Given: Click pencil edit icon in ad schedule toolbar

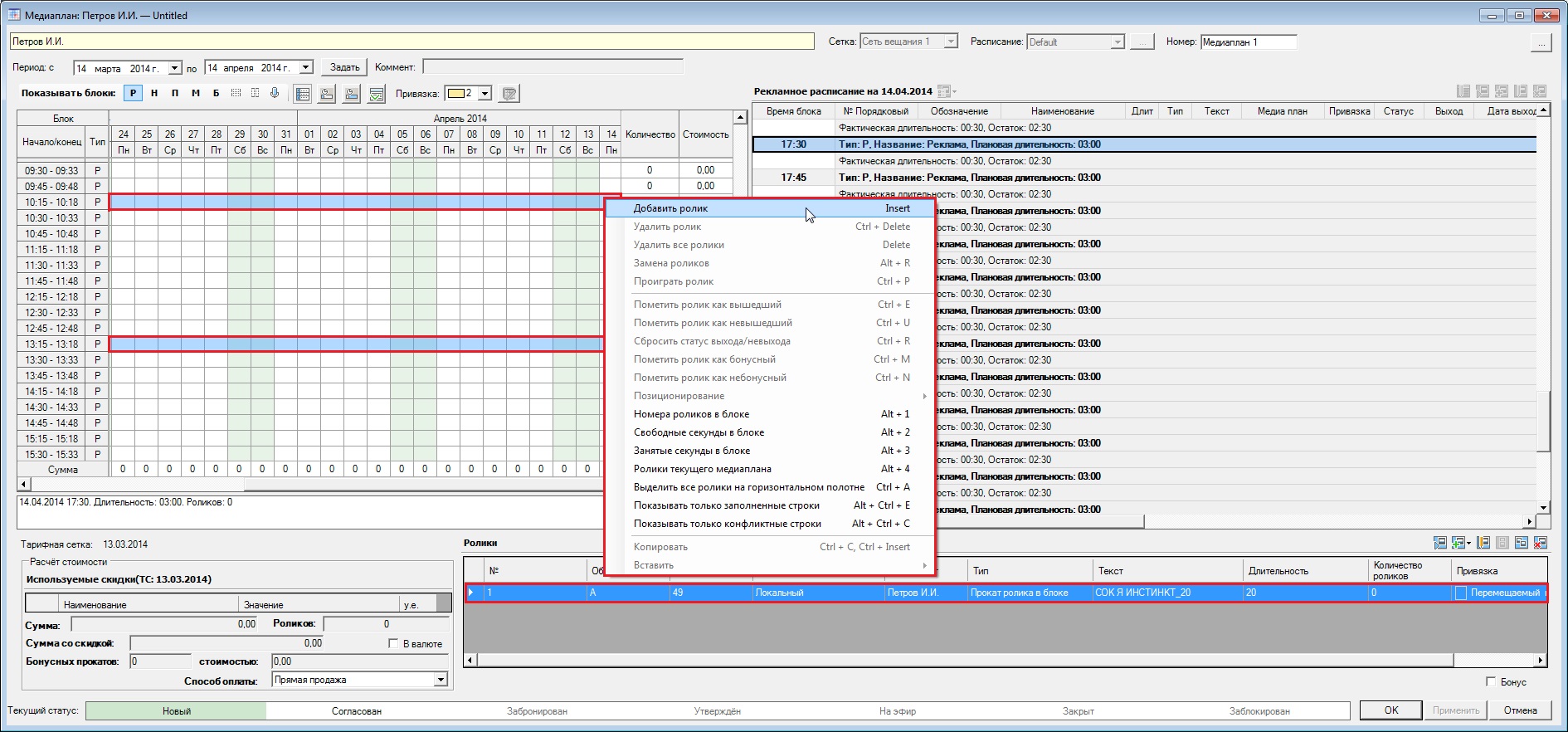Looking at the screenshot, I should click(x=1521, y=91).
